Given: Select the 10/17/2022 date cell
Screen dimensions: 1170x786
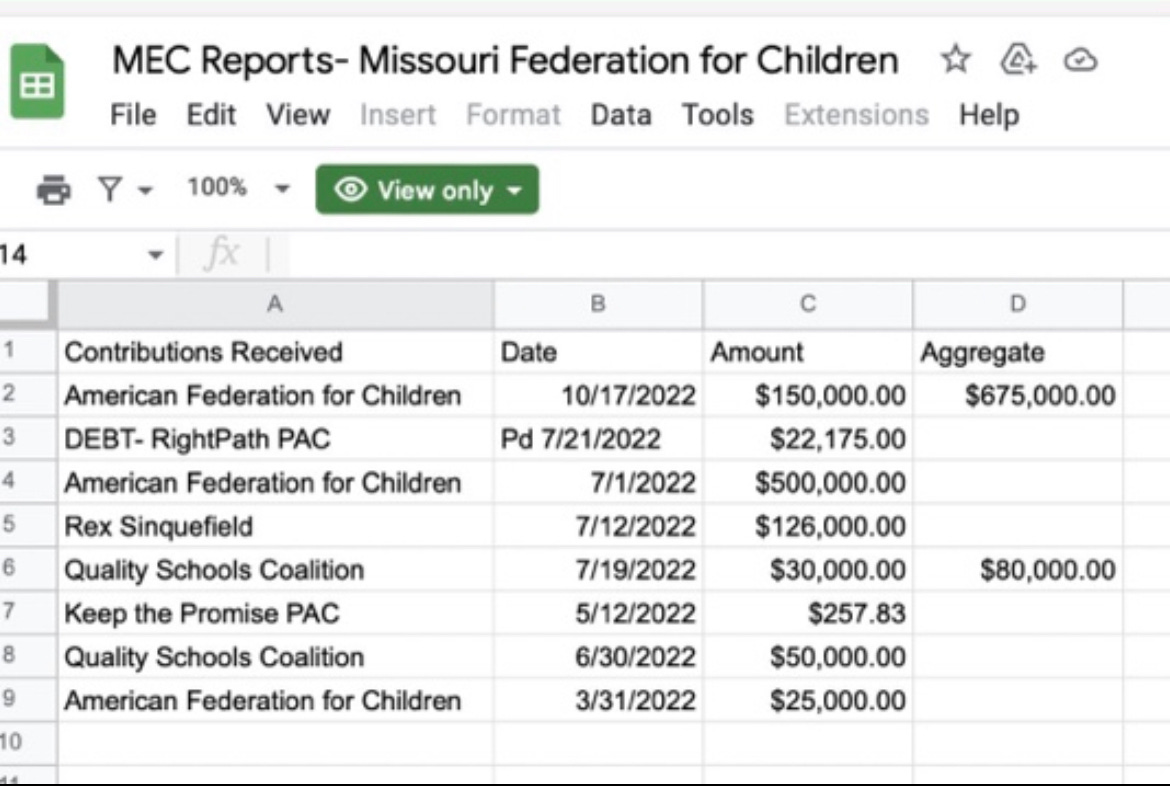Looking at the screenshot, I should point(598,395).
